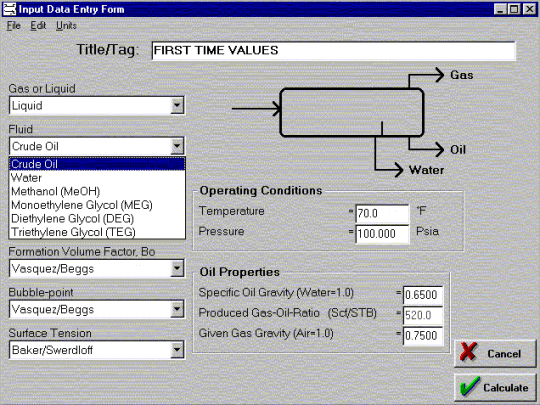Click the Calculate button
This screenshot has height=405, width=540.
click(x=495, y=387)
